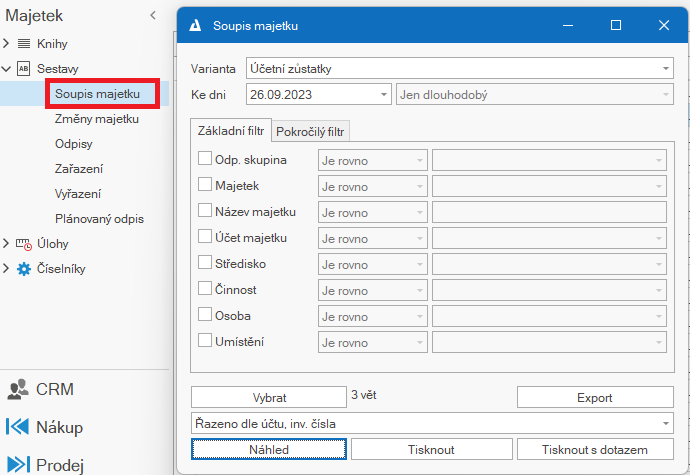Viewport: 691px width, 475px height.
Task: Click the Export button
Action: click(x=595, y=398)
